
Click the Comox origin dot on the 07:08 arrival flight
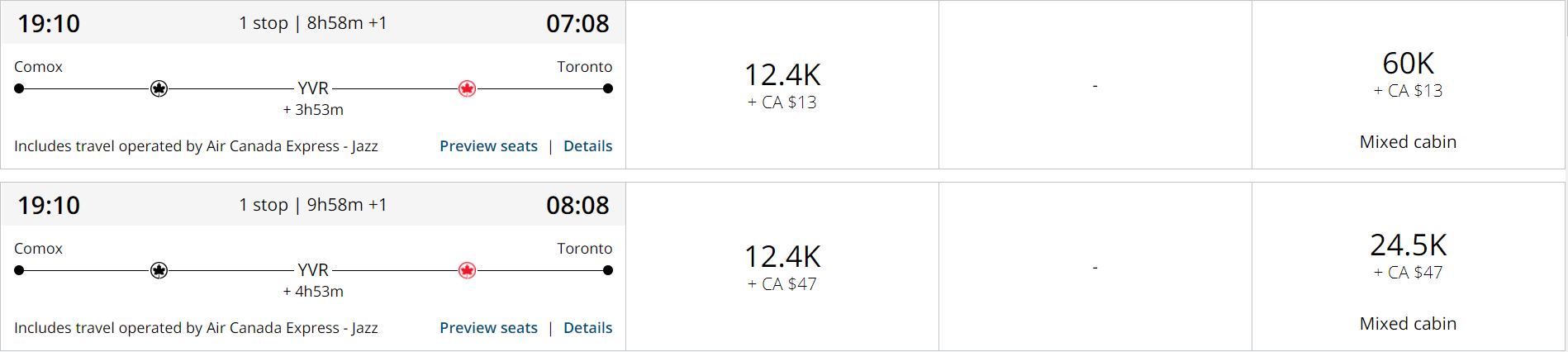19,88
